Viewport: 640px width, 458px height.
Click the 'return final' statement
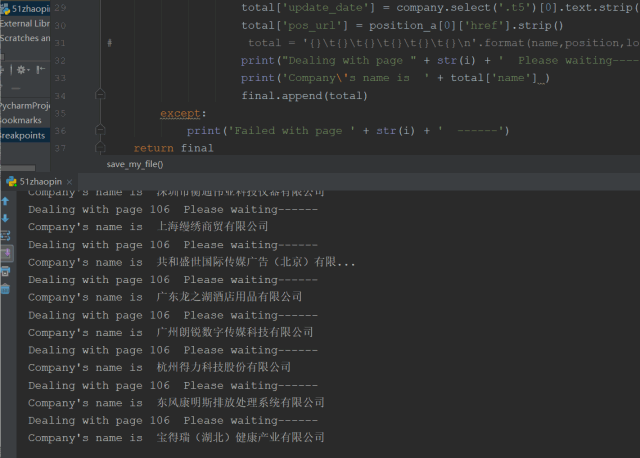(x=173, y=148)
